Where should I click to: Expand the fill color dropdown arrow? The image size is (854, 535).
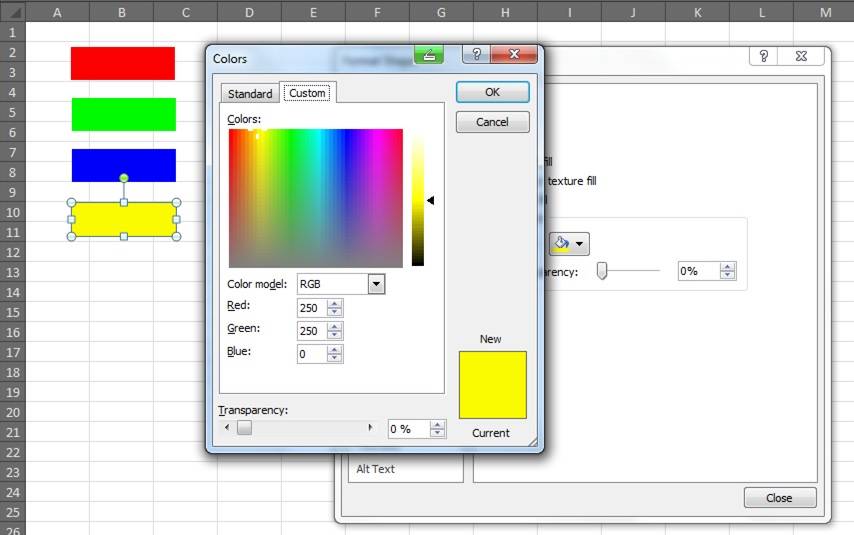tap(580, 244)
